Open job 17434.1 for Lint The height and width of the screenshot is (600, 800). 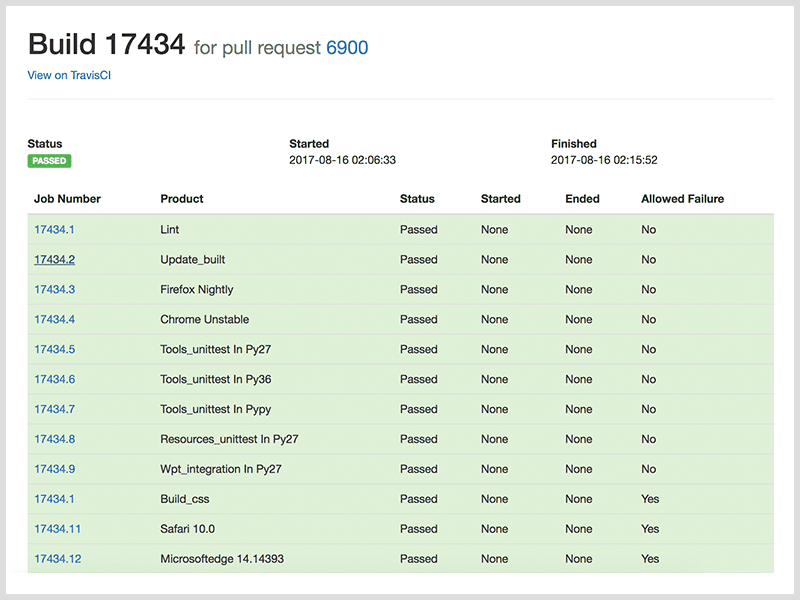(x=53, y=229)
